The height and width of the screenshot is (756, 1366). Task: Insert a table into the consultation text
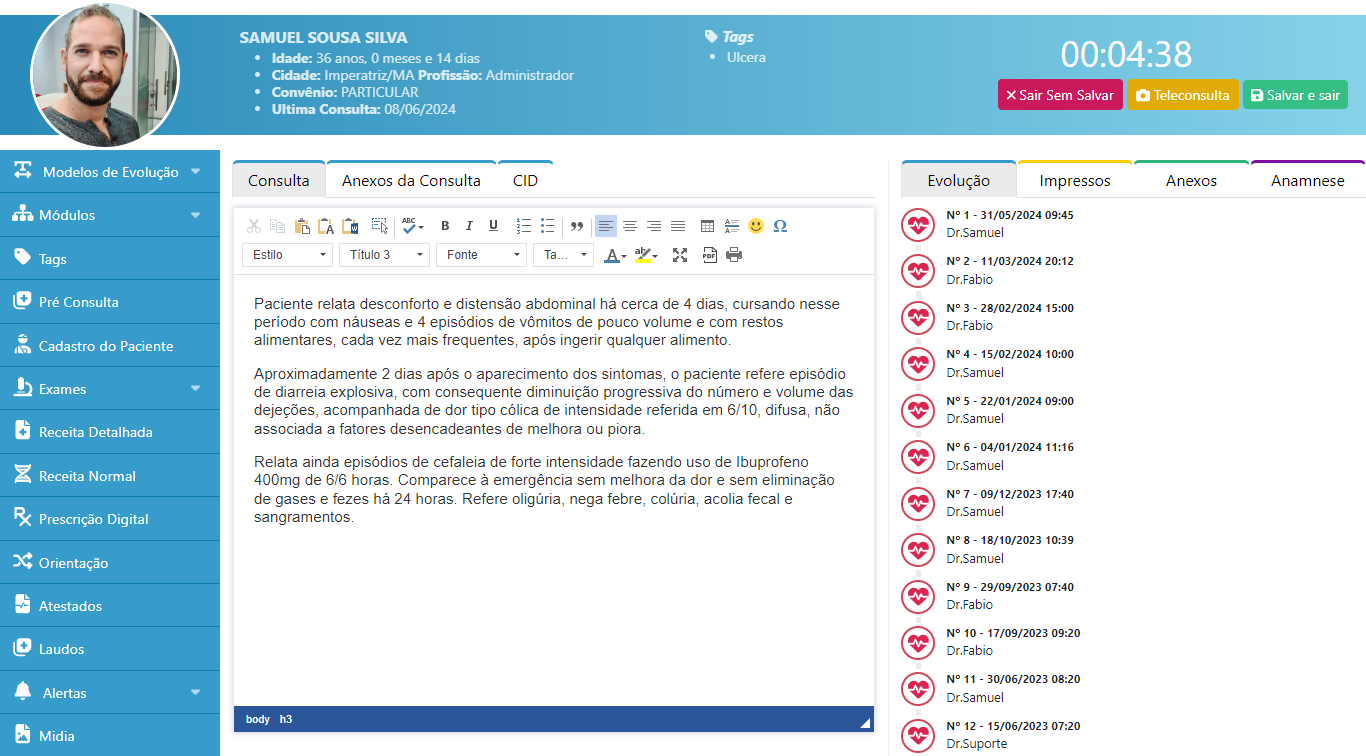[707, 226]
